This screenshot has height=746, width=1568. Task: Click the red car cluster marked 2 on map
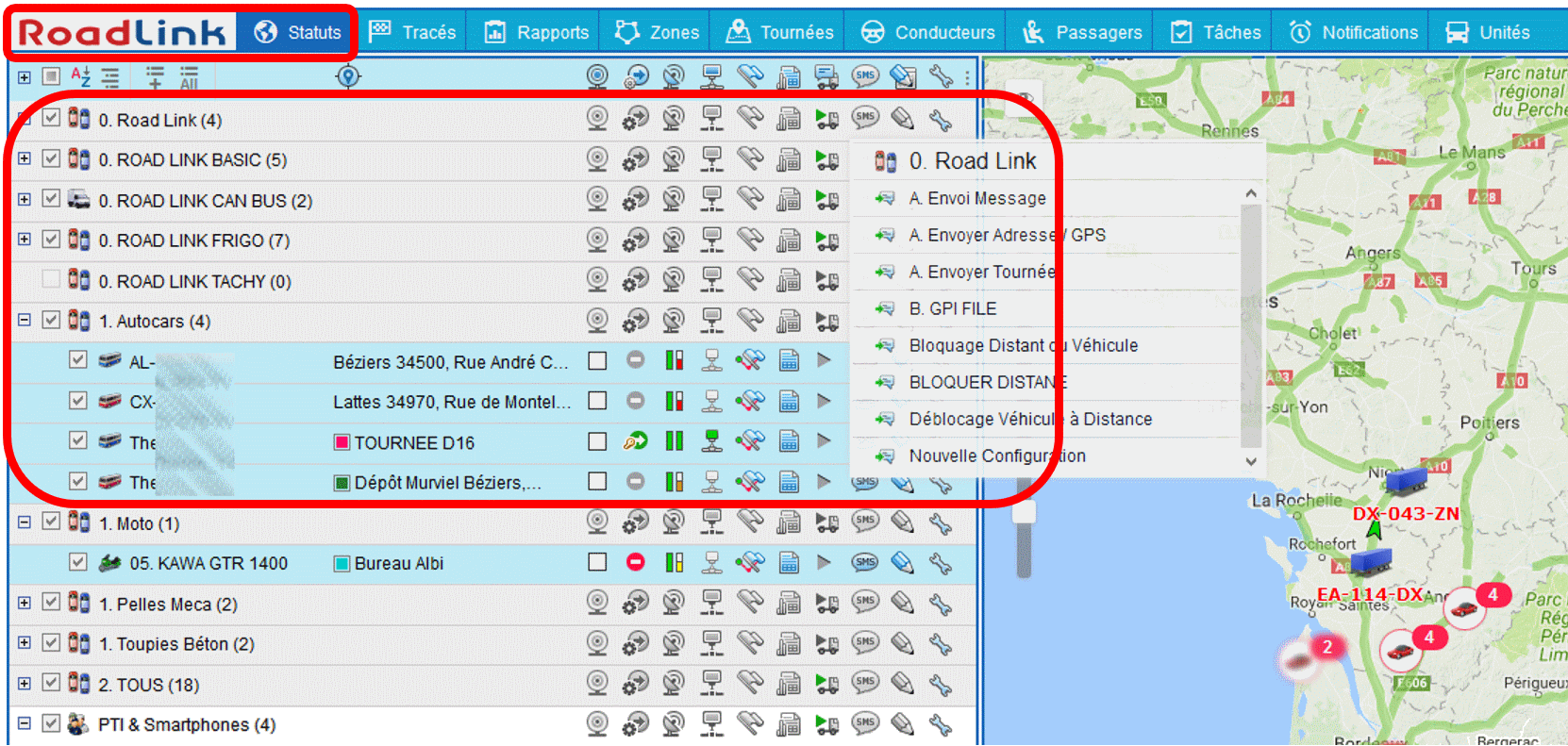(1301, 659)
